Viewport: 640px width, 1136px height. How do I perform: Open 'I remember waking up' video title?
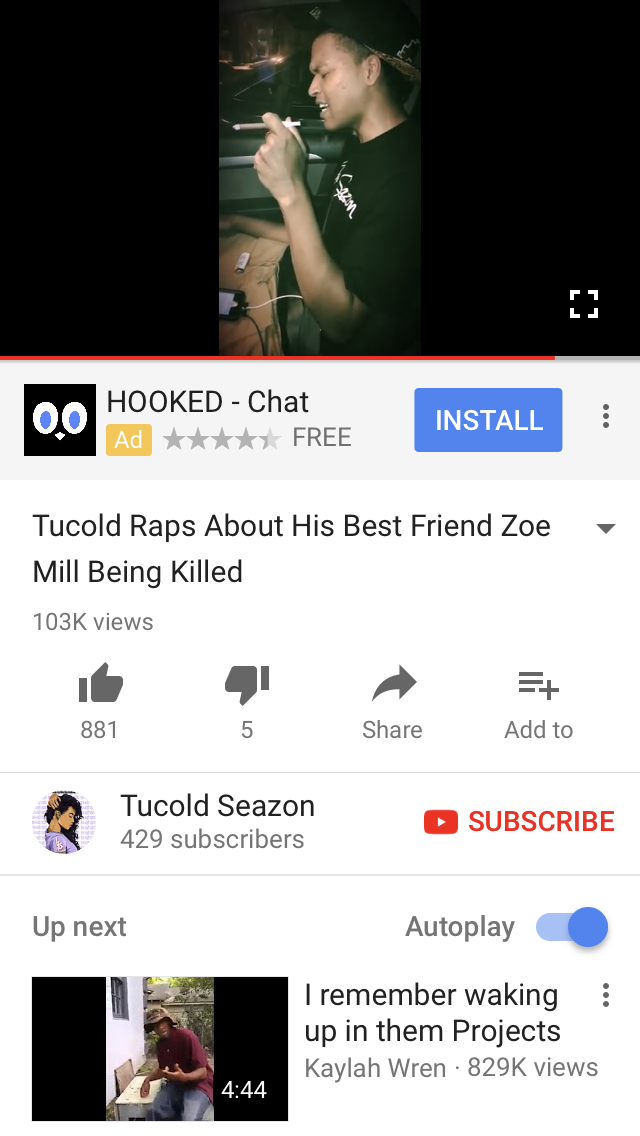(x=433, y=1013)
